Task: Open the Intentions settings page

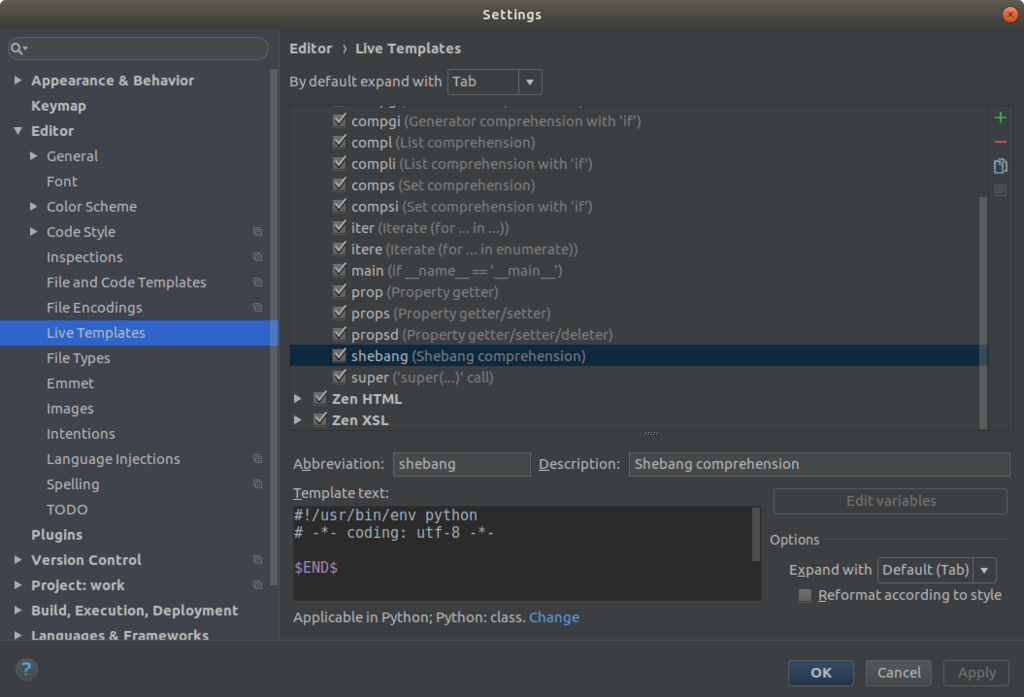Action: (x=80, y=434)
